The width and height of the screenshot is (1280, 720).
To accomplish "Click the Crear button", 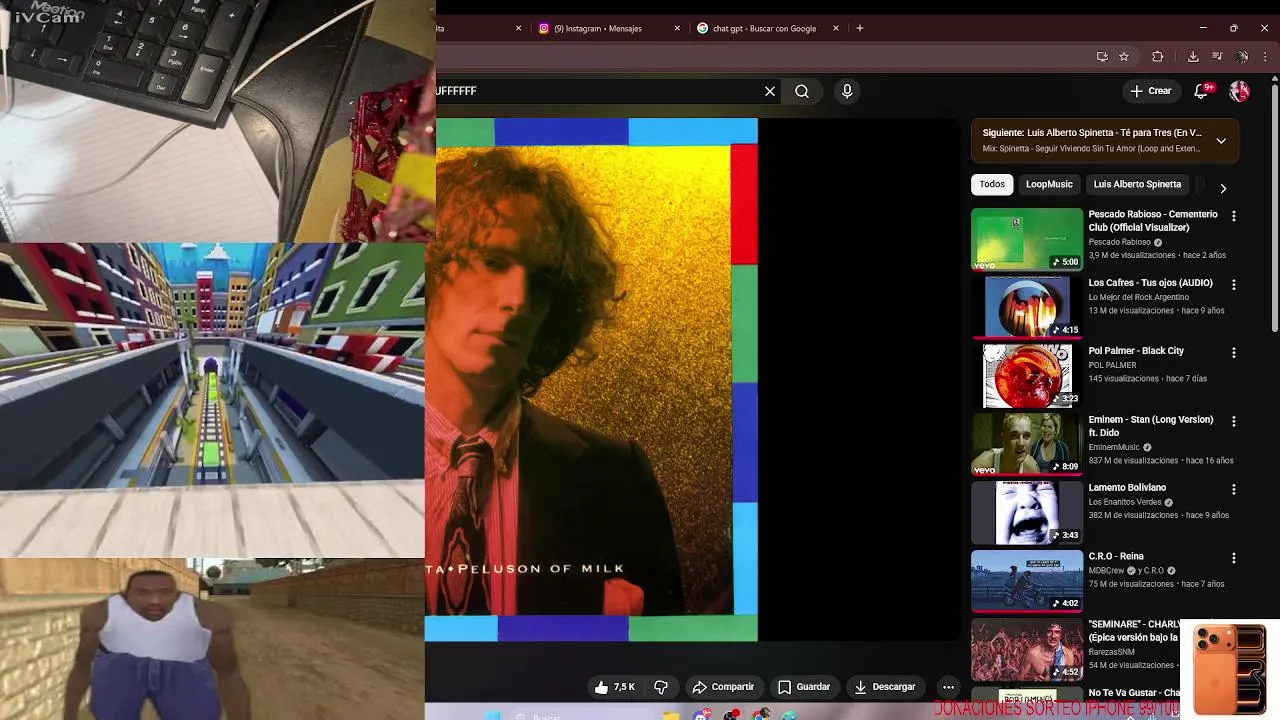I will (x=1150, y=91).
